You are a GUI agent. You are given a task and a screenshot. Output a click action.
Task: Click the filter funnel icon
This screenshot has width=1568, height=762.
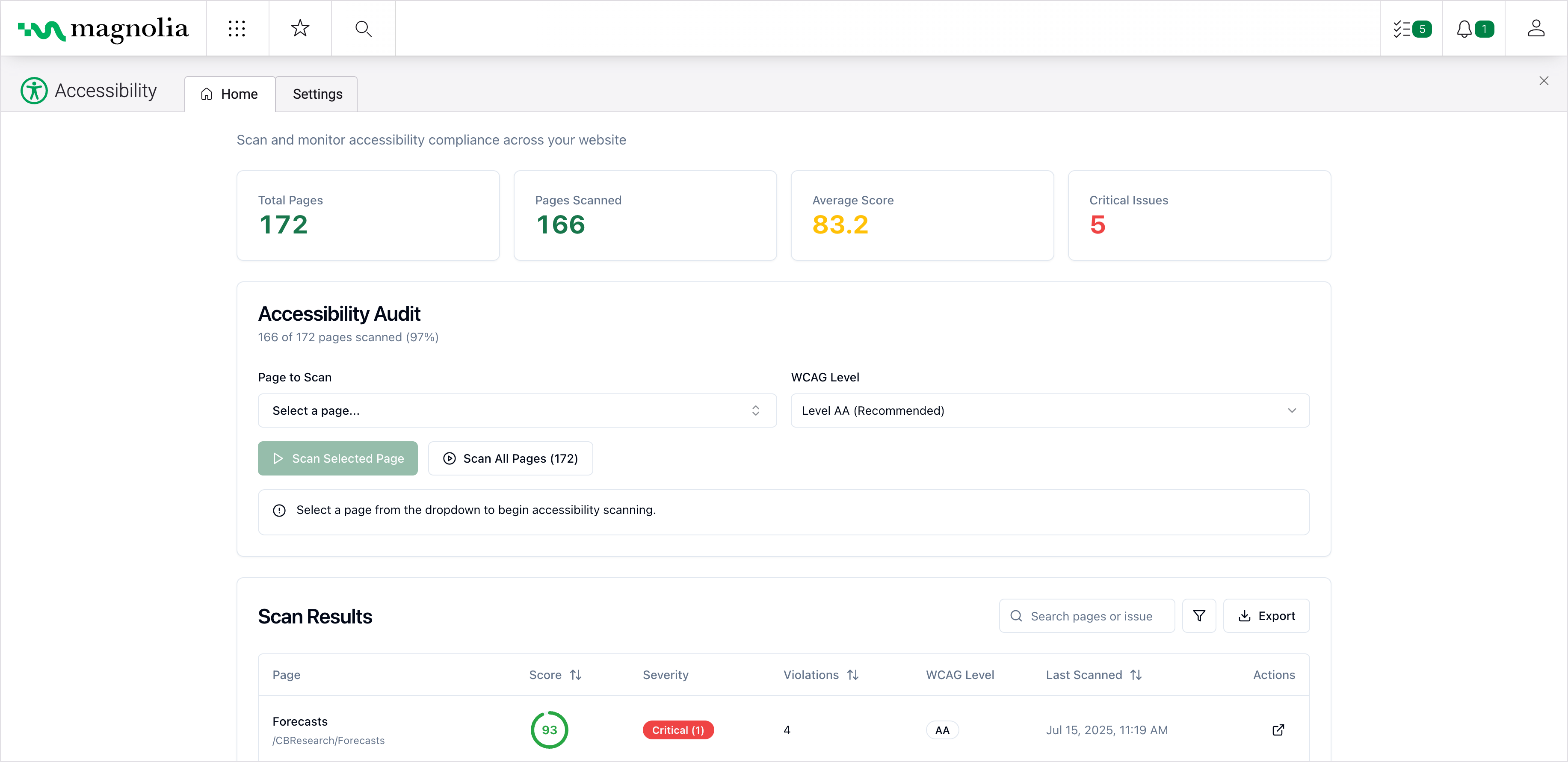[1198, 616]
